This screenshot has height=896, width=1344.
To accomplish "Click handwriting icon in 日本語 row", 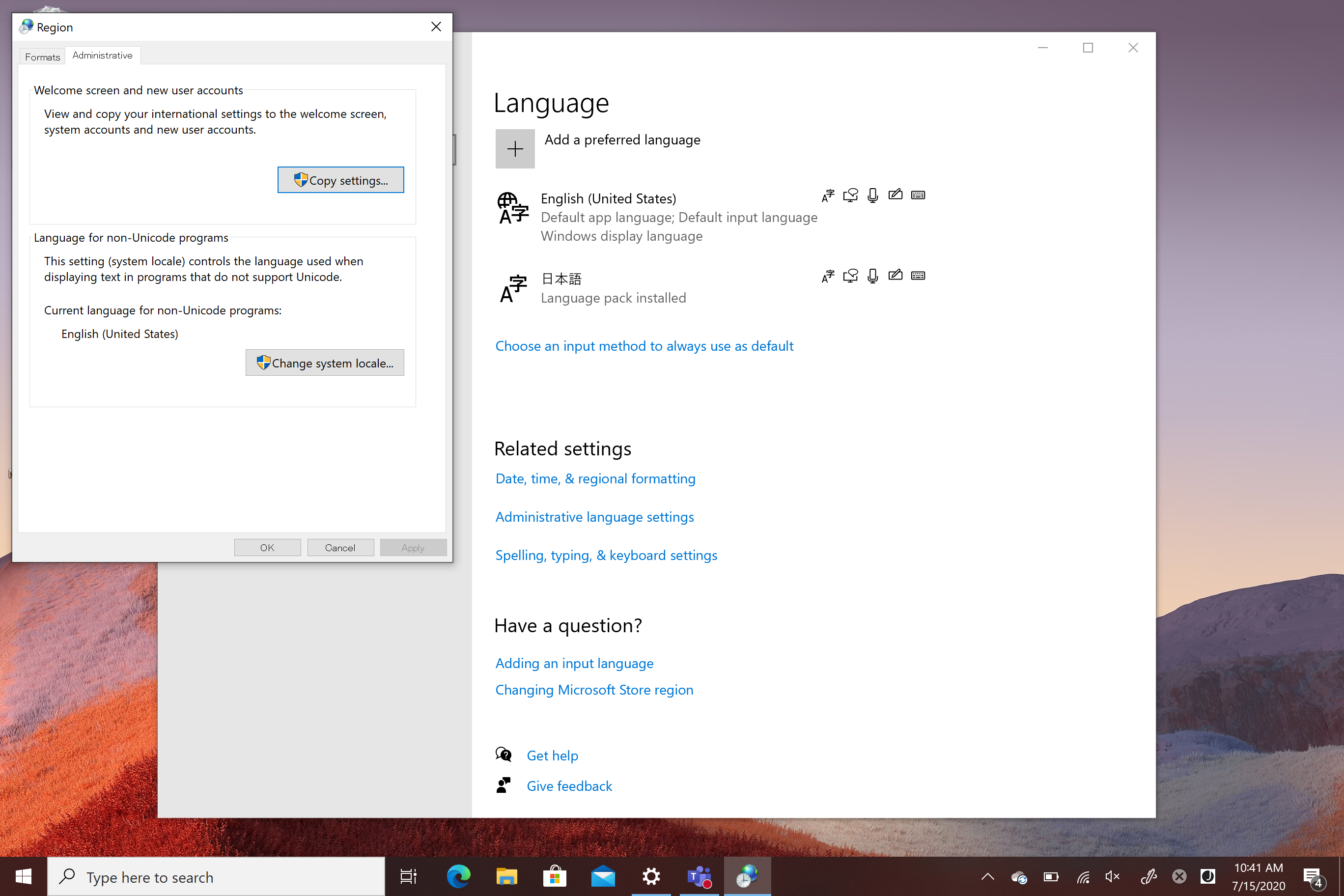I will click(896, 276).
